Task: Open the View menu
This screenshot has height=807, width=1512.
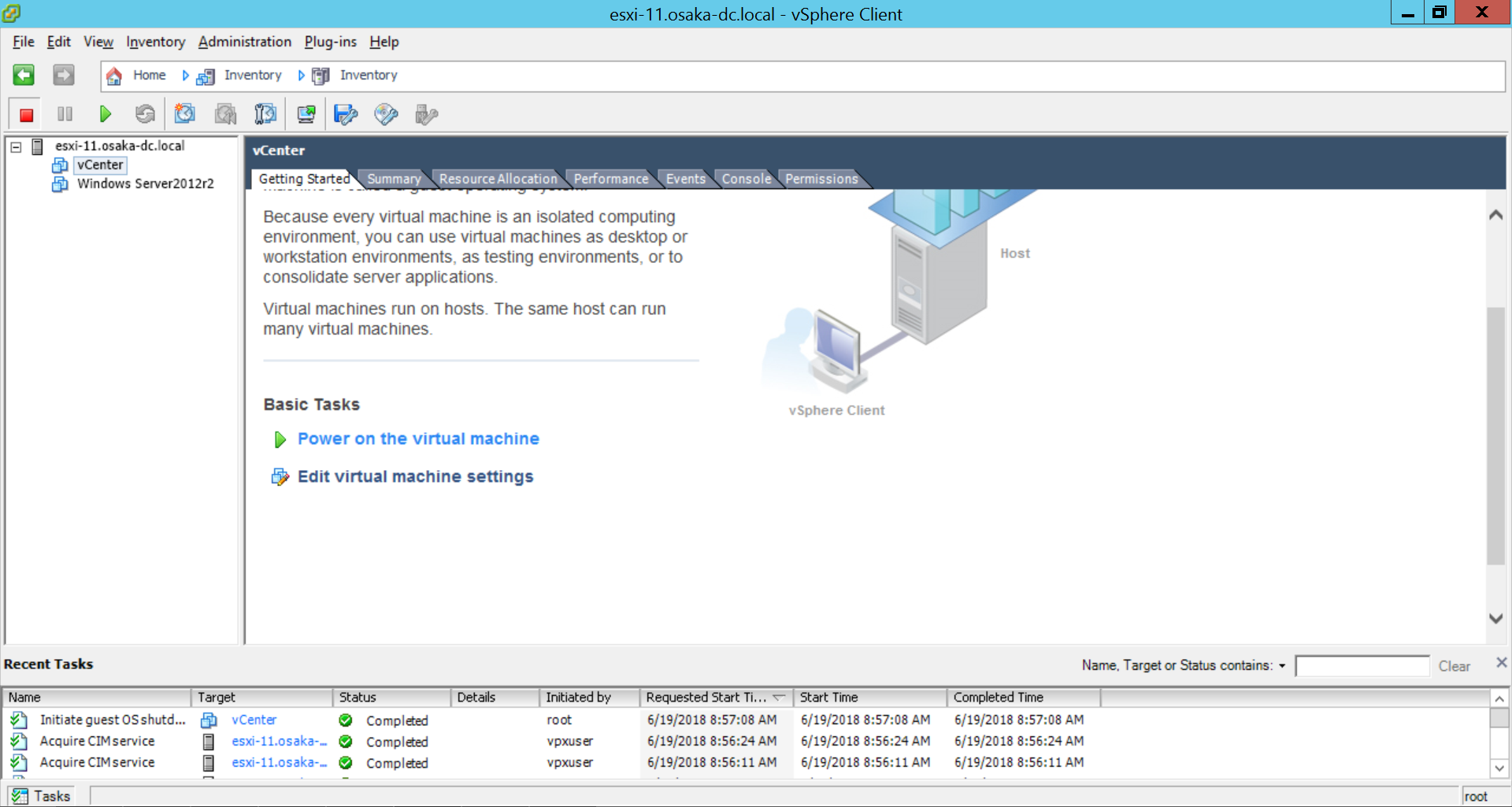Action: click(x=98, y=42)
